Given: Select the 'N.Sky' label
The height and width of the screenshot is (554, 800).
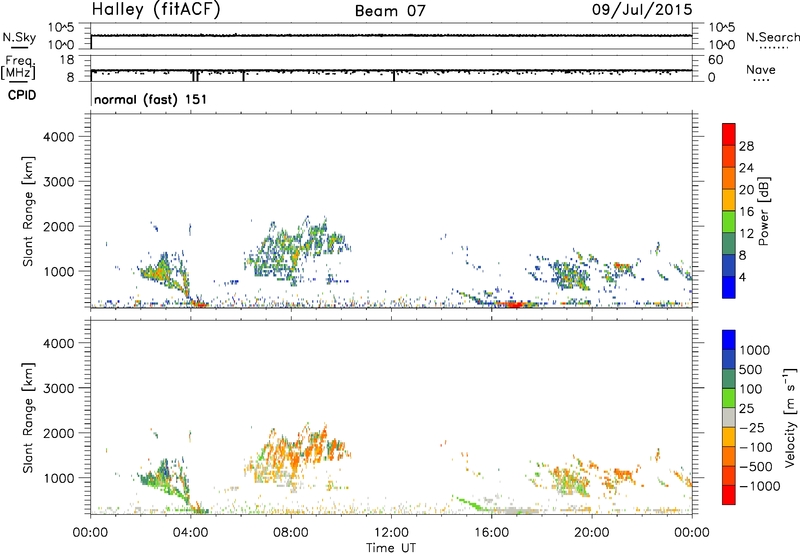Looking at the screenshot, I should tap(19, 37).
